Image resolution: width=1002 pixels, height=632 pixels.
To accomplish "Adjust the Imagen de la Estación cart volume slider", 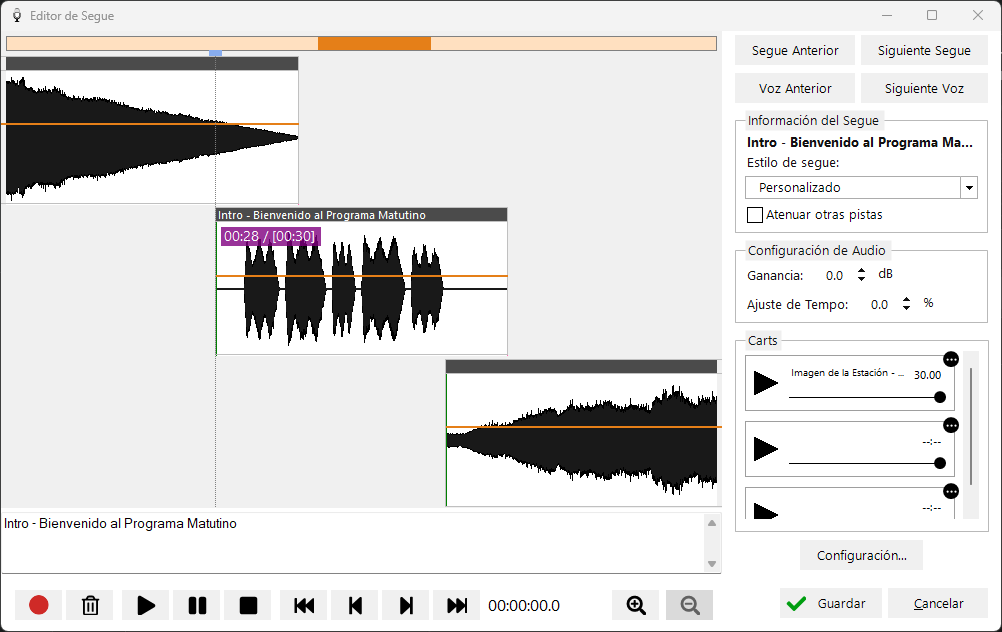I will 867,397.
